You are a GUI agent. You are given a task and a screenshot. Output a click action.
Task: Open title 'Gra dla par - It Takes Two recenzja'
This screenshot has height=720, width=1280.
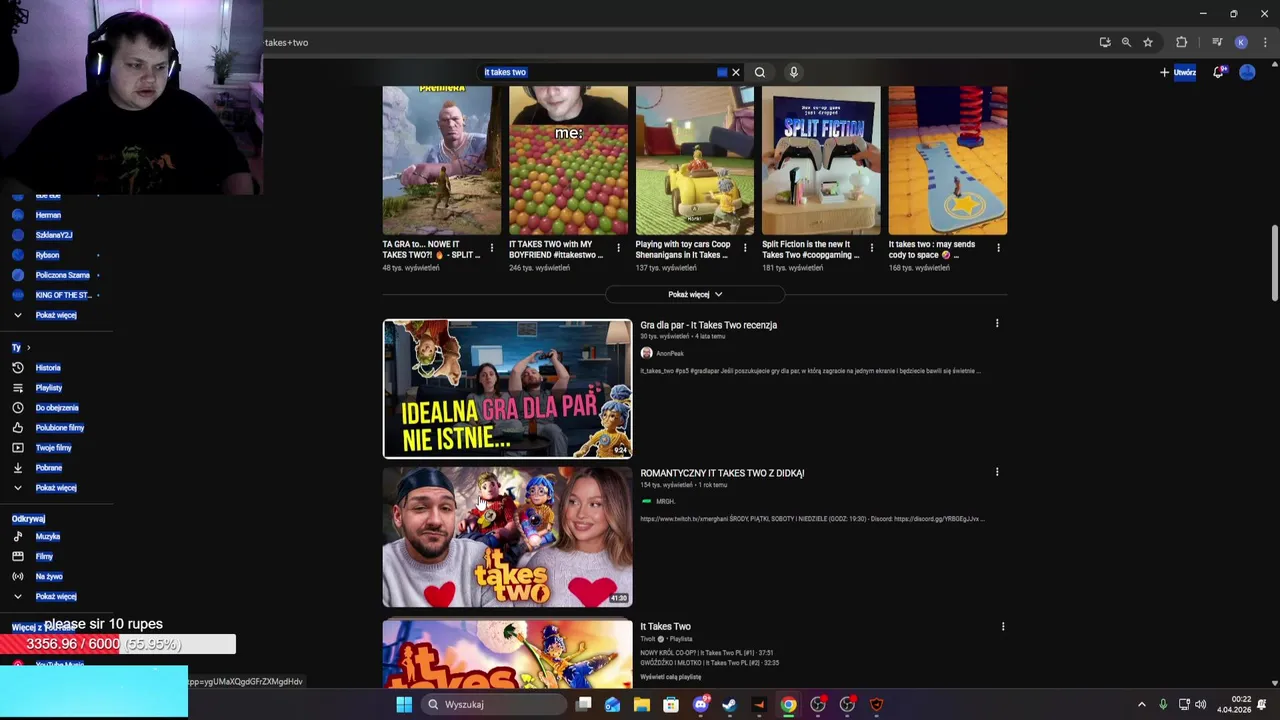tap(708, 325)
